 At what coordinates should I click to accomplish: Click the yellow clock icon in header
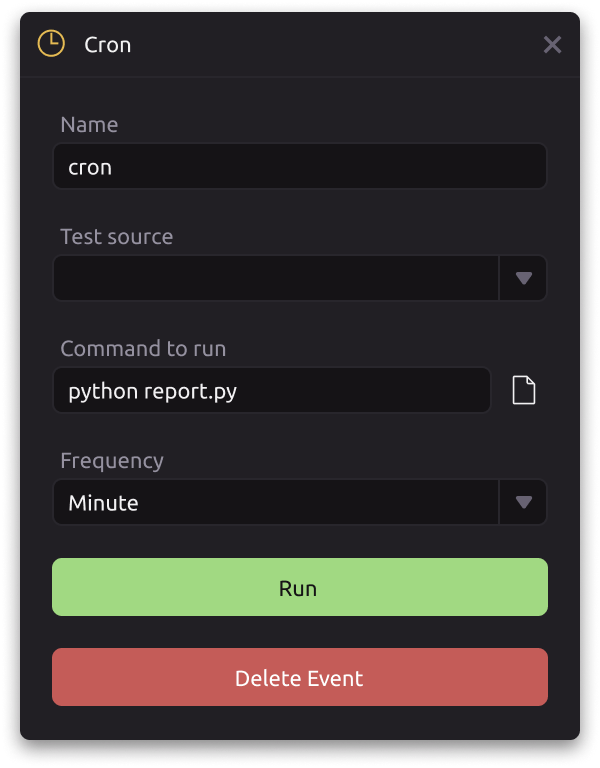51,44
